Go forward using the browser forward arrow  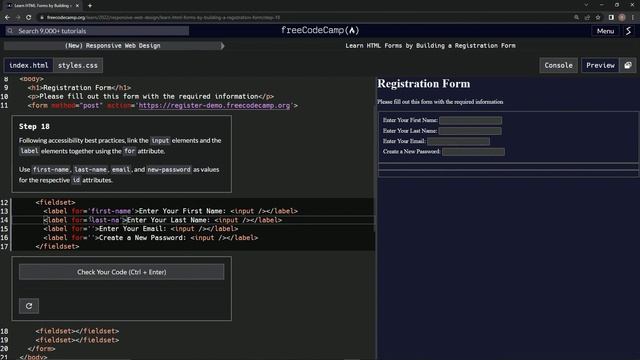click(18, 18)
